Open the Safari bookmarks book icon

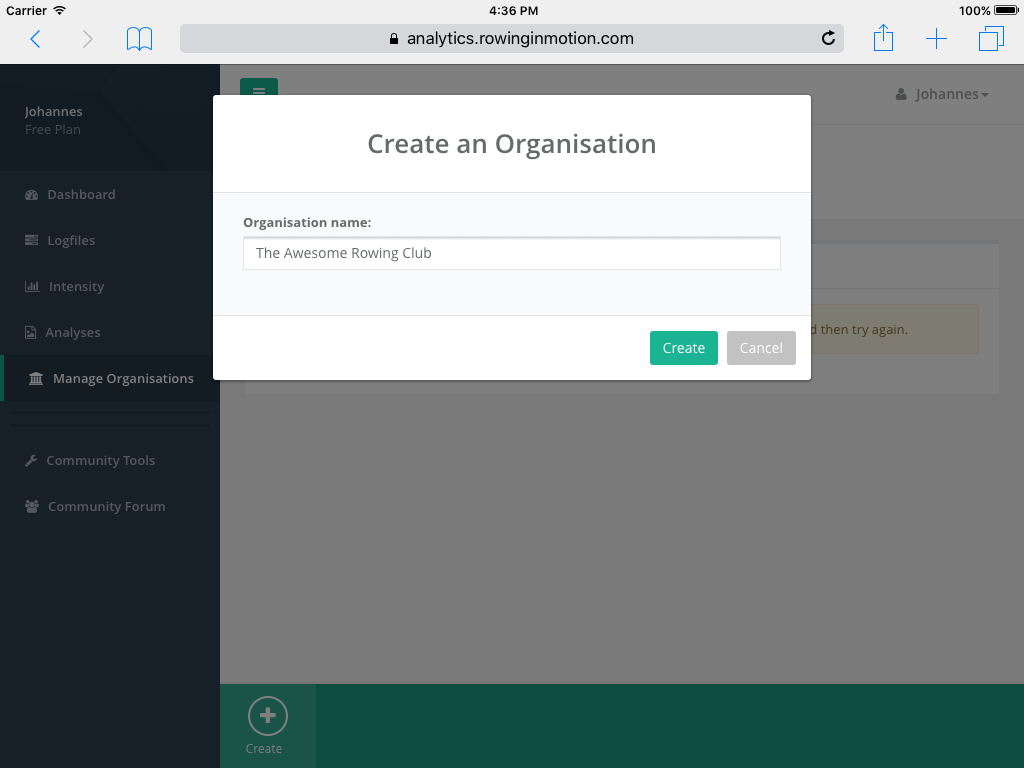click(x=140, y=39)
